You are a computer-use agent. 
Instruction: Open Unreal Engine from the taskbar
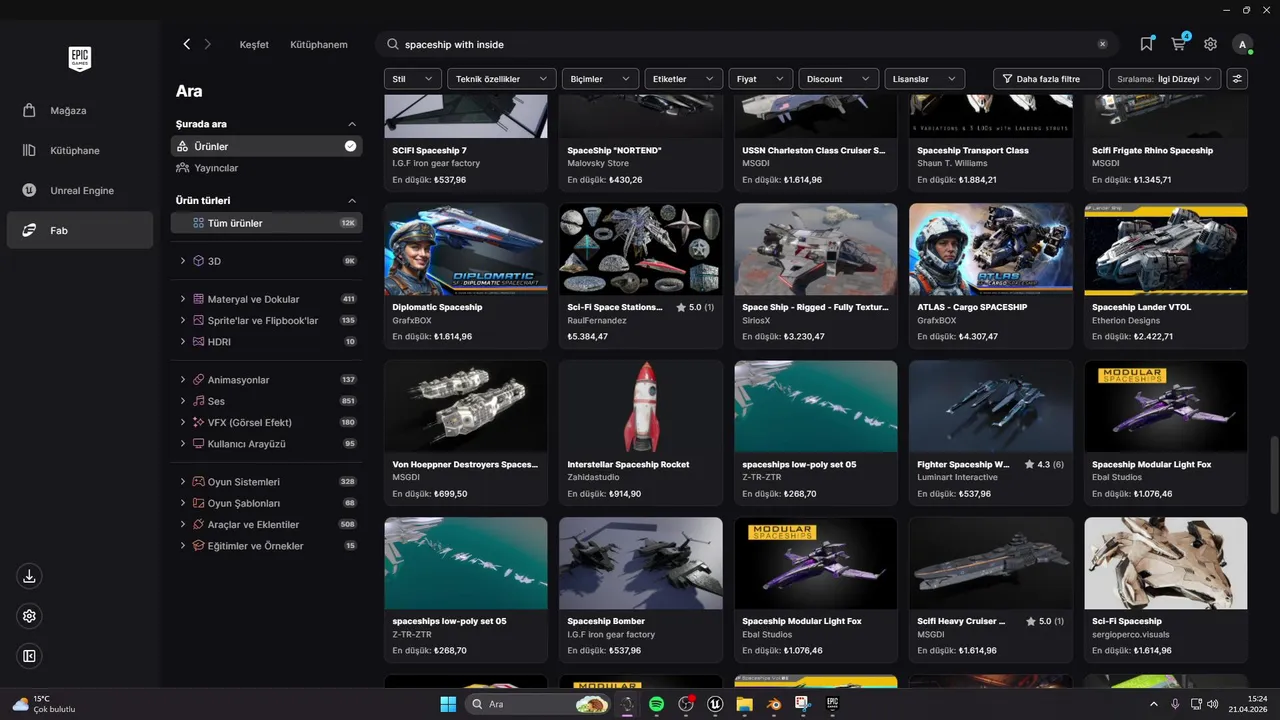[x=715, y=704]
